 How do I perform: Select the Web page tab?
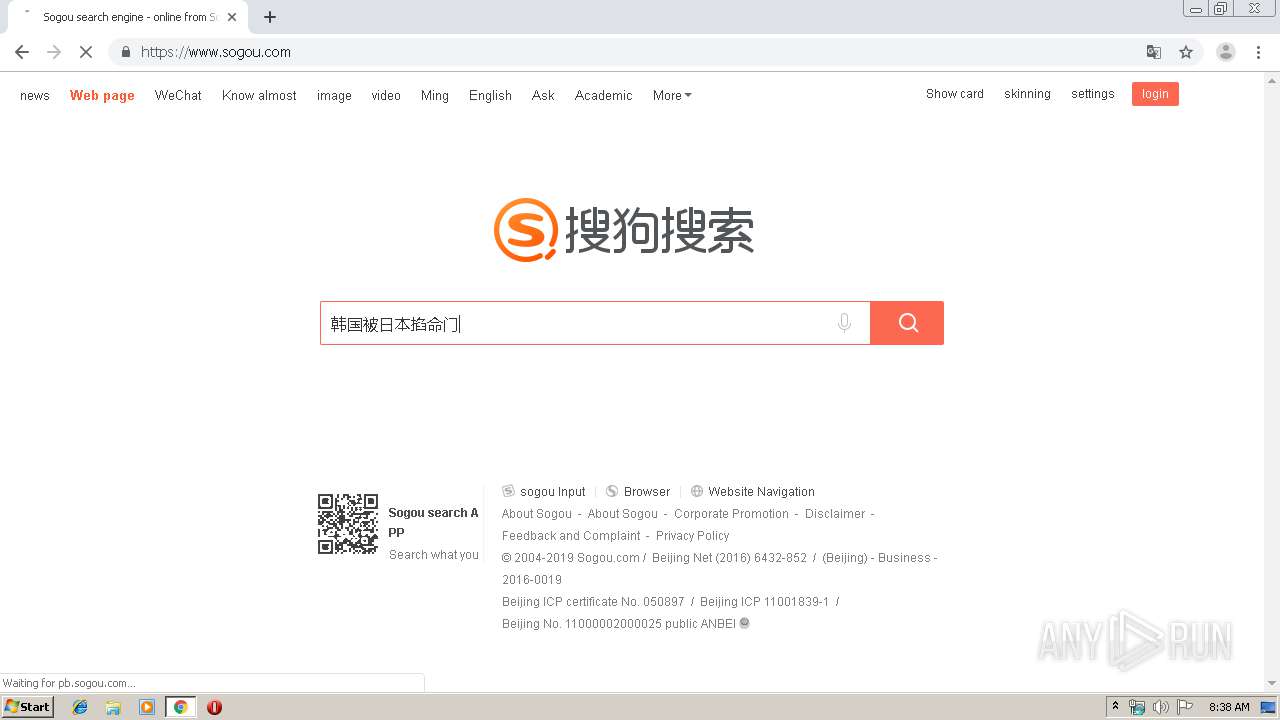pos(102,95)
